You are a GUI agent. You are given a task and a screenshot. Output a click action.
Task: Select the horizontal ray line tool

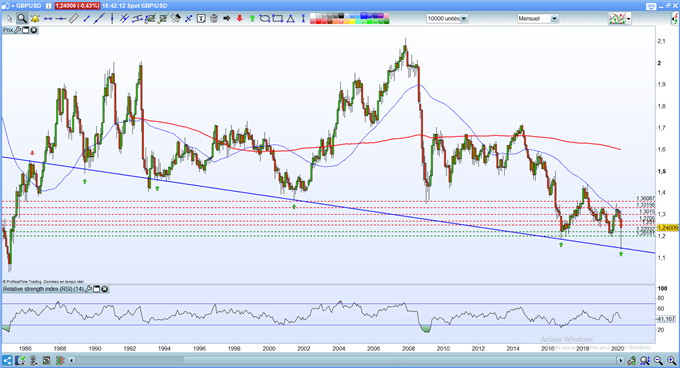[x=61, y=19]
